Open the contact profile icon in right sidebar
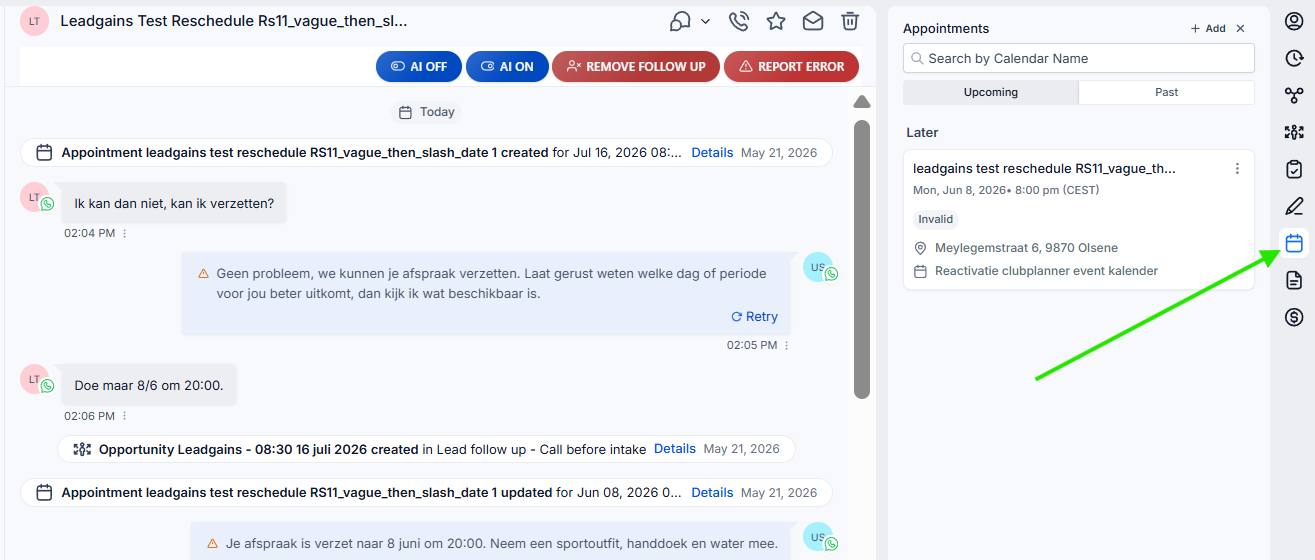This screenshot has height=560, width=1315. 1293,22
